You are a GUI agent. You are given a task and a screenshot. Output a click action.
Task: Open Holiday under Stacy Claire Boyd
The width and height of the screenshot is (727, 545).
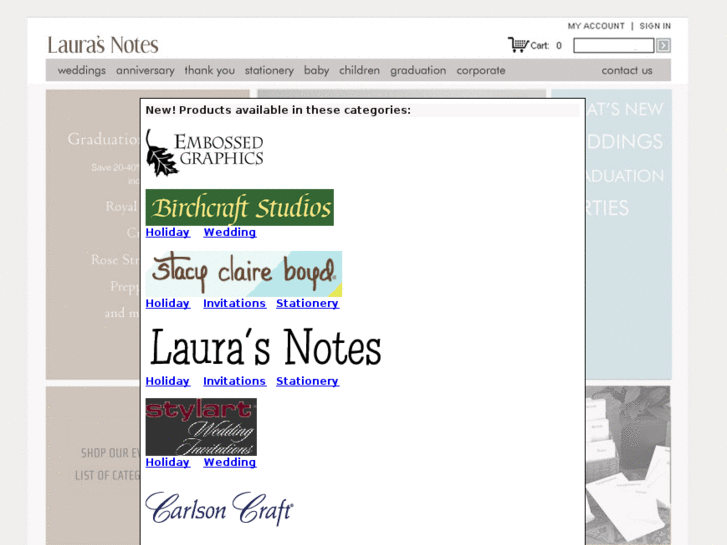point(167,303)
